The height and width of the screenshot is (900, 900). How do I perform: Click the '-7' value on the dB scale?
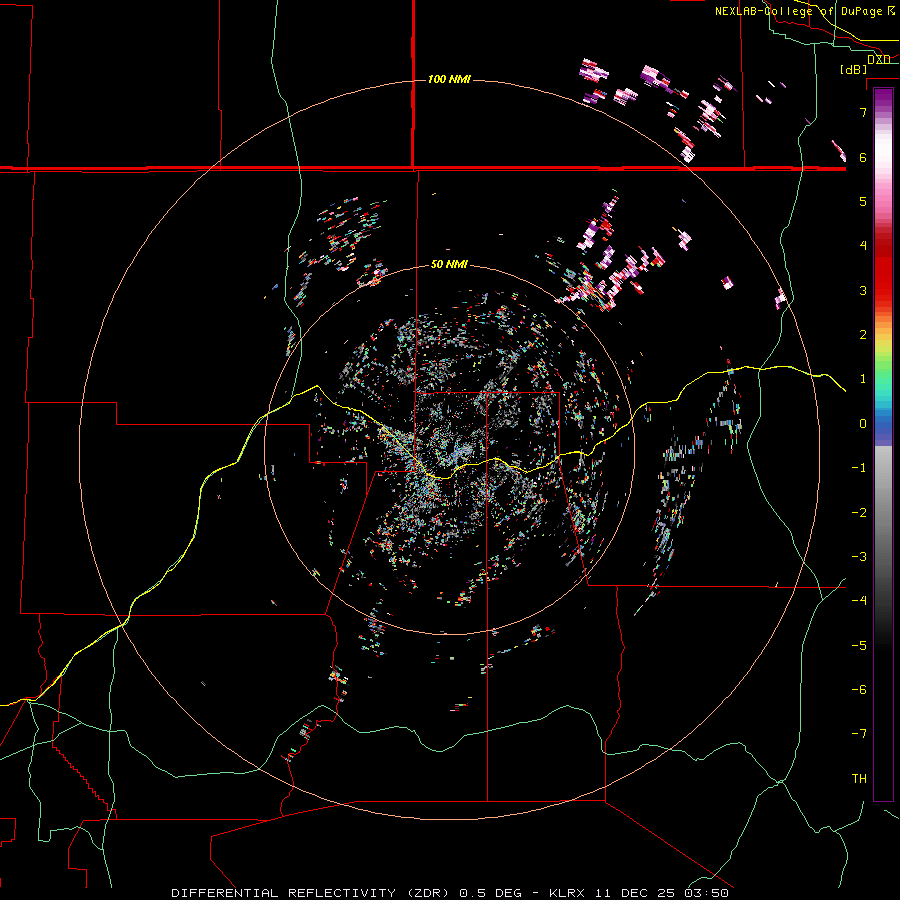click(859, 734)
